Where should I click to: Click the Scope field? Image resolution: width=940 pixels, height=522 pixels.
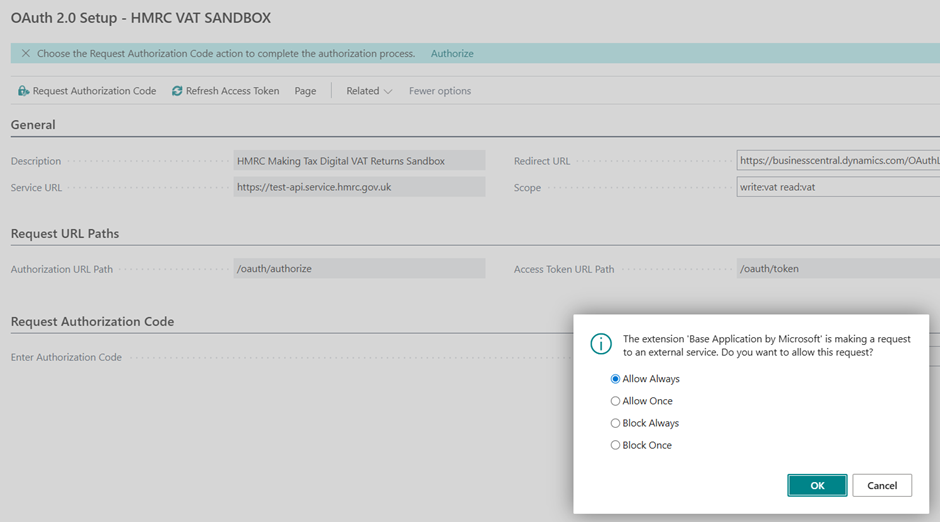[838, 187]
